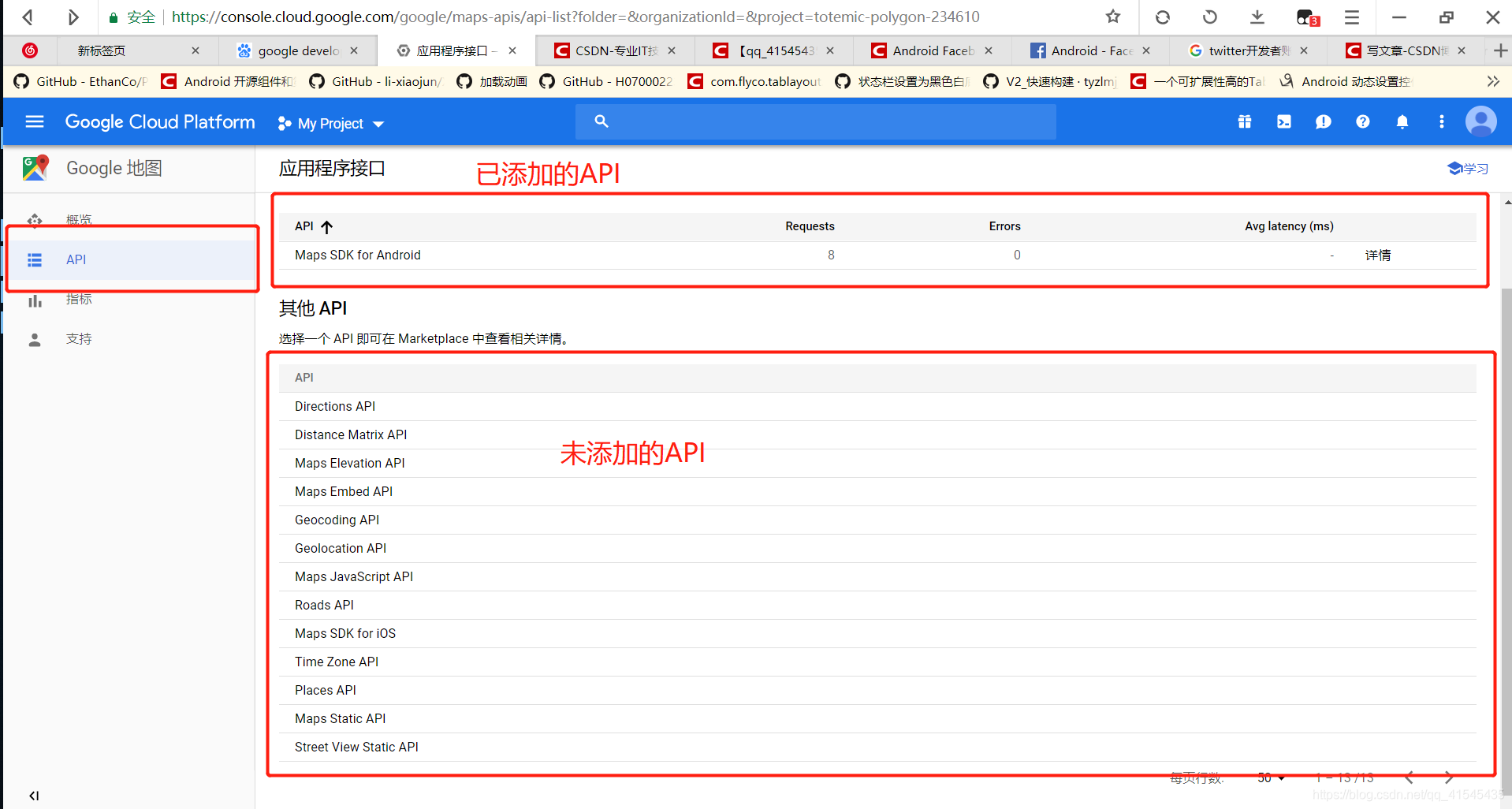Switch to the CSDN-专业IT tab
The width and height of the screenshot is (1512, 809).
coord(616,50)
